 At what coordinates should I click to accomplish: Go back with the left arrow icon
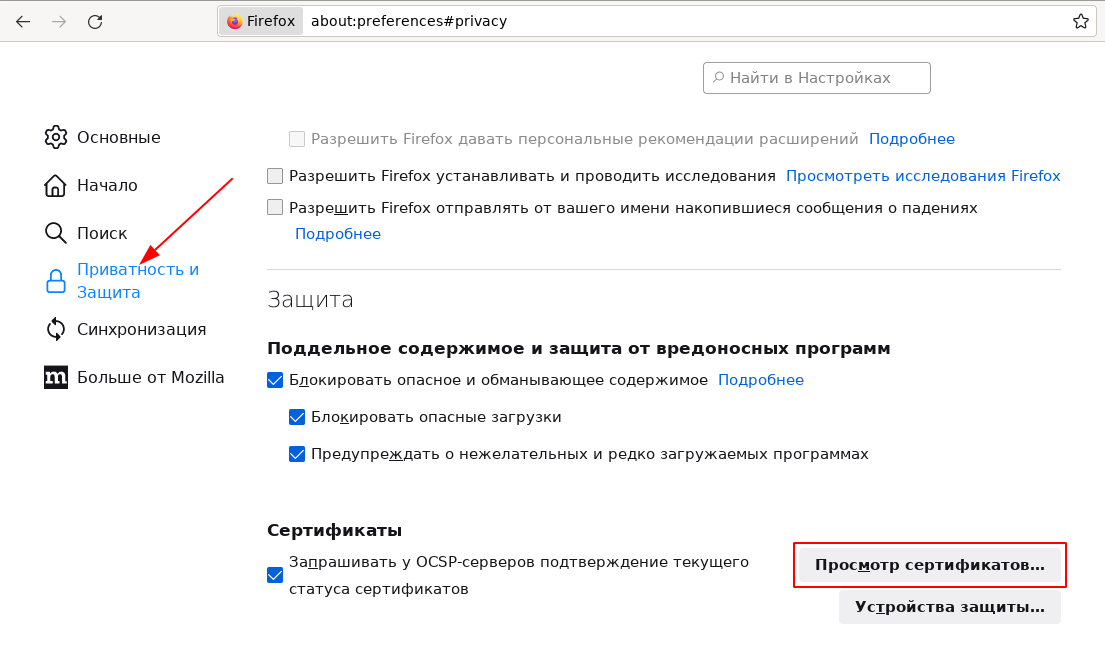pos(23,22)
